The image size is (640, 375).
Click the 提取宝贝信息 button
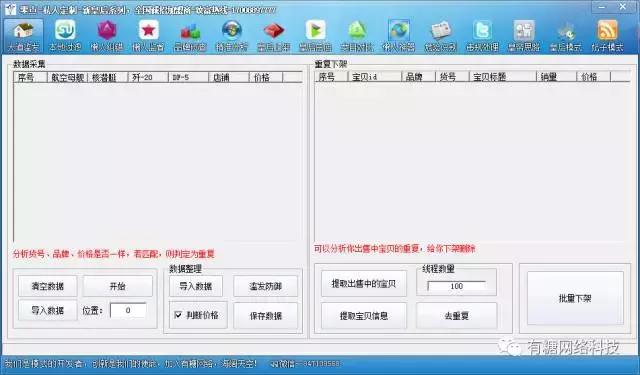tap(364, 315)
